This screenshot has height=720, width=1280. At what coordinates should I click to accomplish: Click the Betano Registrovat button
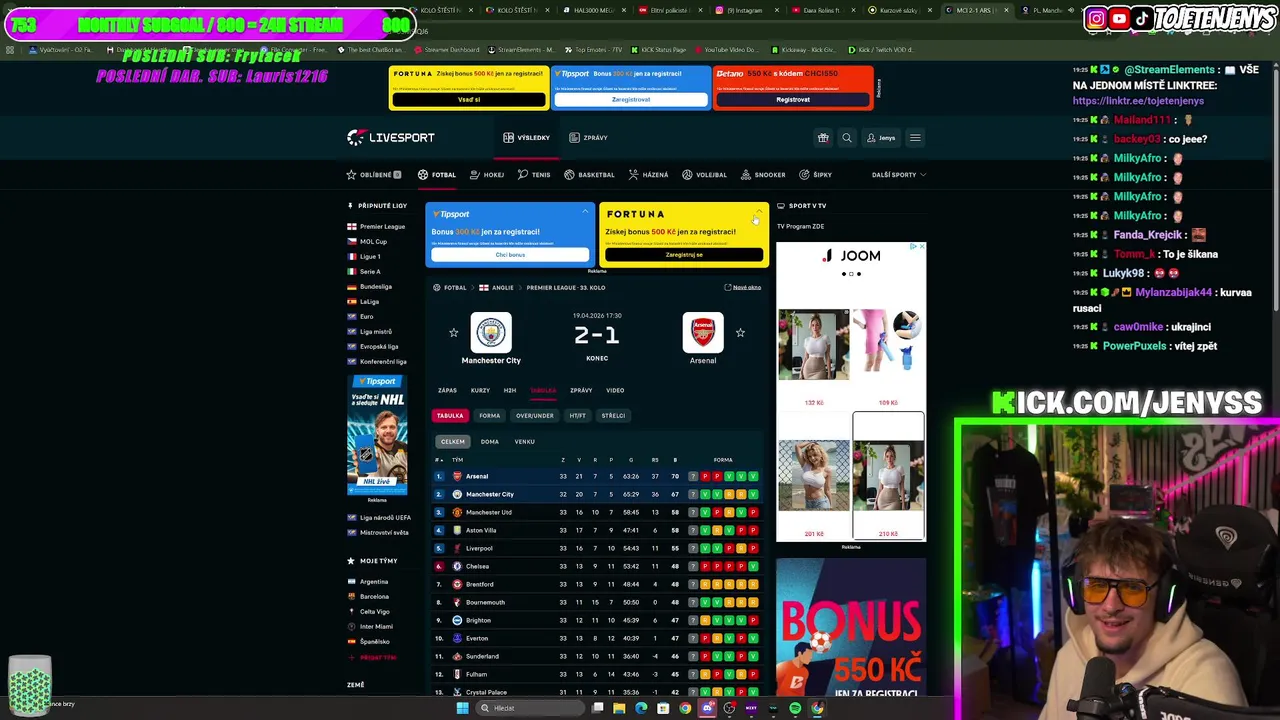(793, 100)
